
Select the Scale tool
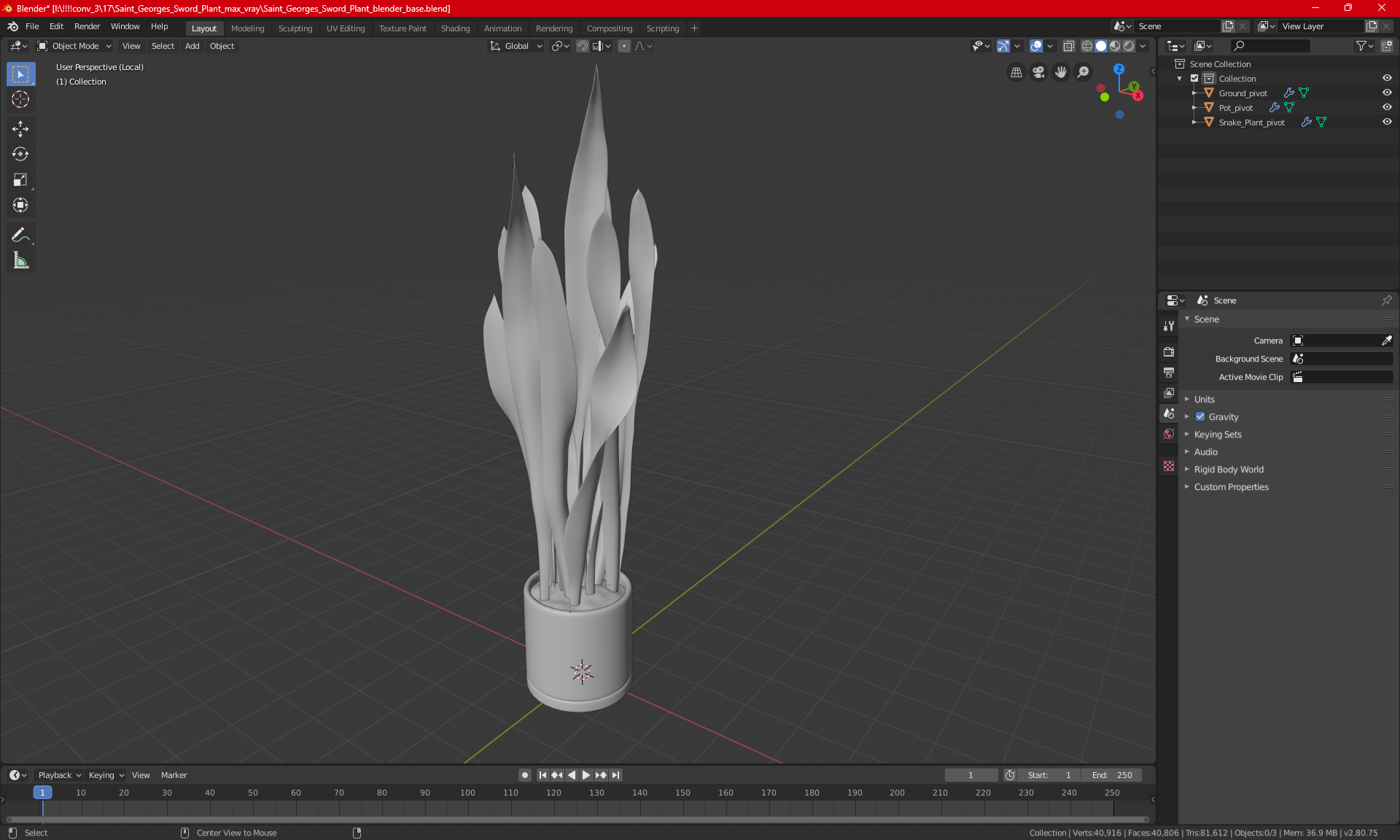20,180
